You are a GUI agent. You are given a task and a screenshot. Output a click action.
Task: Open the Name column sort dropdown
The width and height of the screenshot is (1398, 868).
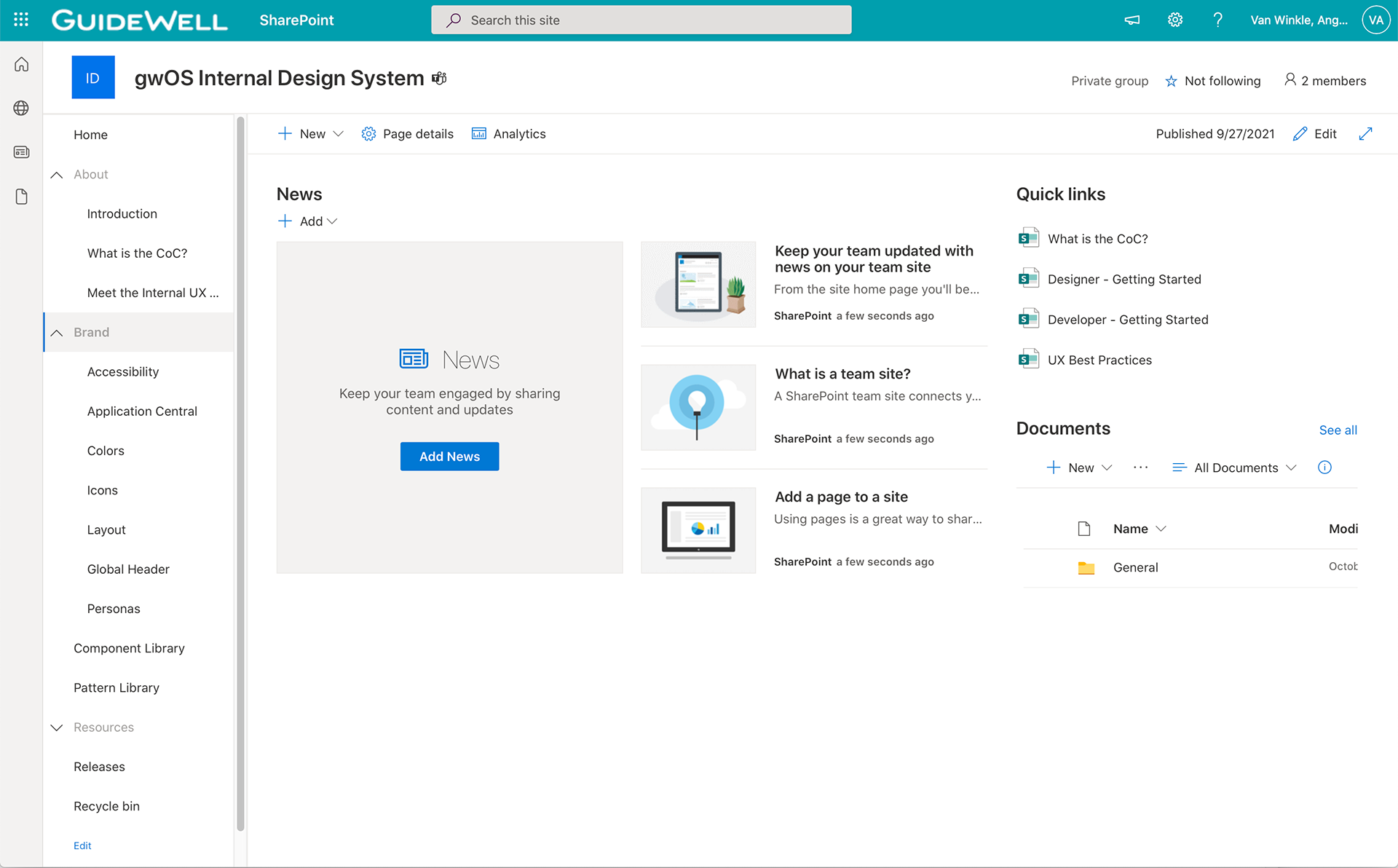pyautogui.click(x=1140, y=529)
